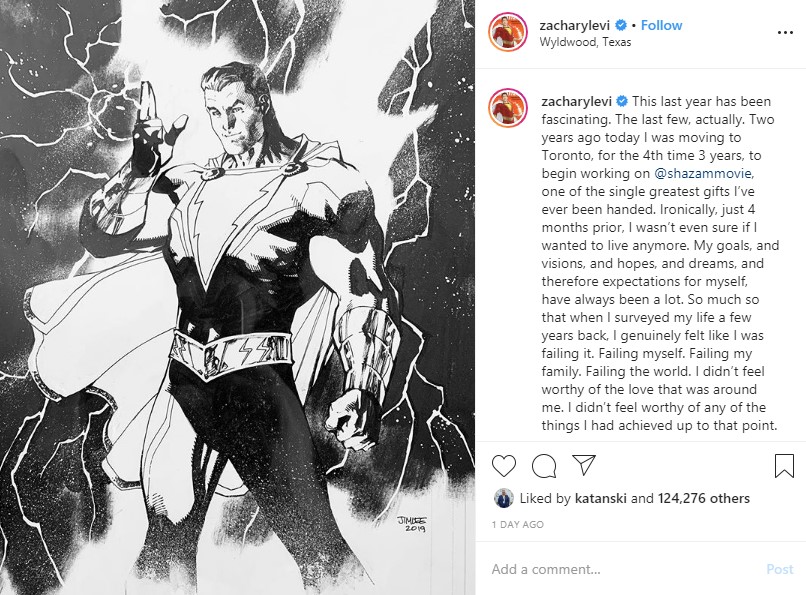Click the blue Follow button

coord(661,25)
